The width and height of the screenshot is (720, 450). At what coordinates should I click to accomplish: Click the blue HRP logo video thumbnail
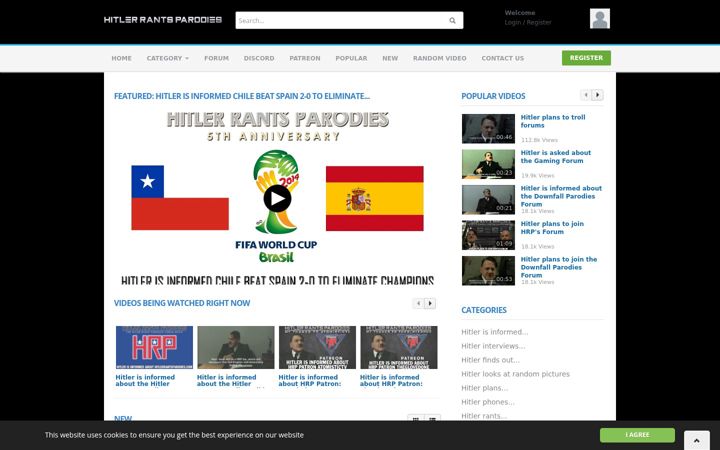[154, 348]
